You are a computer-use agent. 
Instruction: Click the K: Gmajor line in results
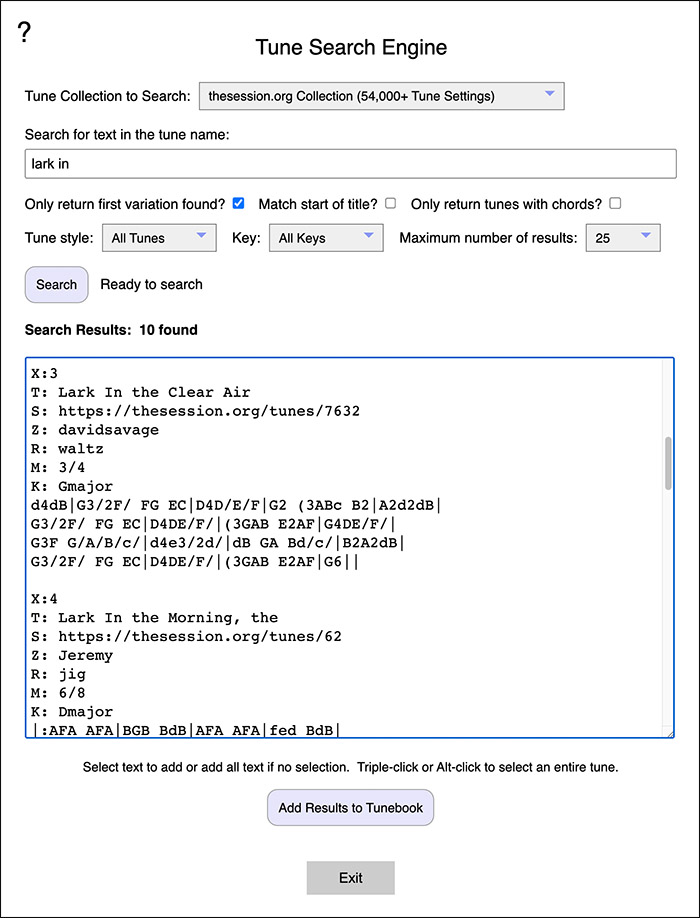pyautogui.click(x=73, y=487)
